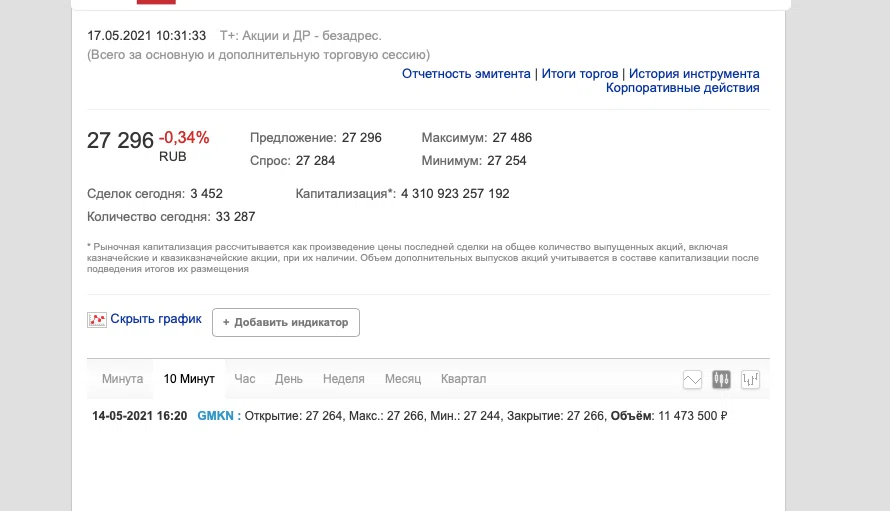Click the chart icon beside Скрыть график
The width and height of the screenshot is (890, 511).
click(97, 320)
